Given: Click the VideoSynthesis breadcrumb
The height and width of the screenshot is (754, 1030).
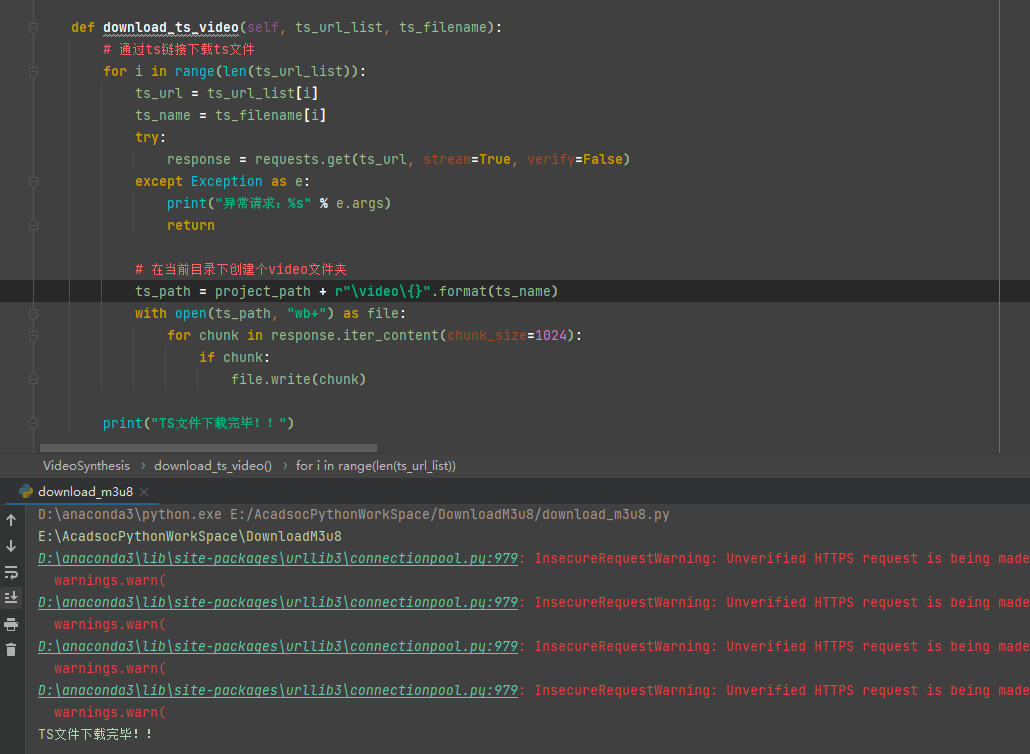Looking at the screenshot, I should [x=86, y=465].
